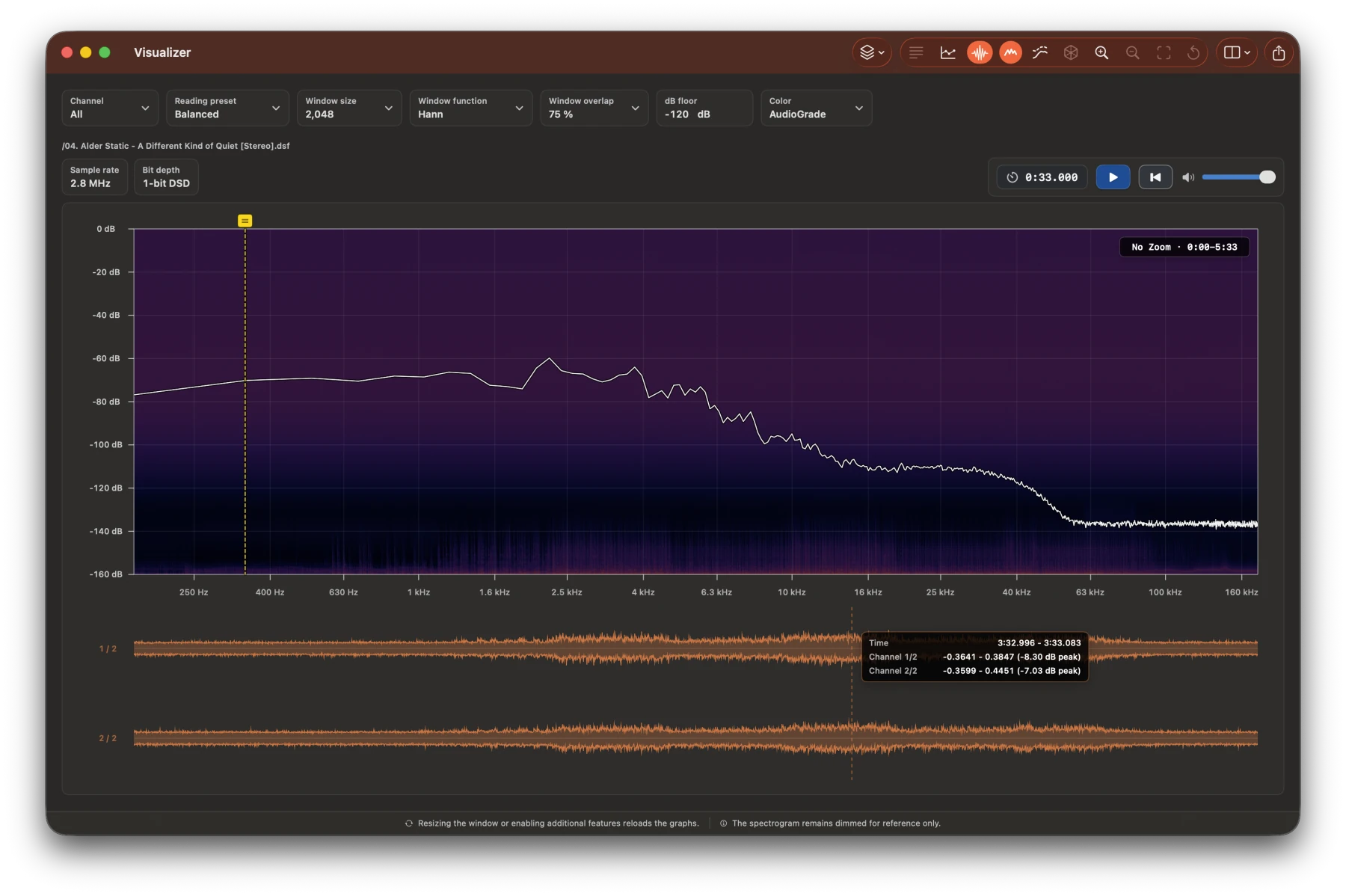Open the split panel layout dropdown

(x=1237, y=52)
